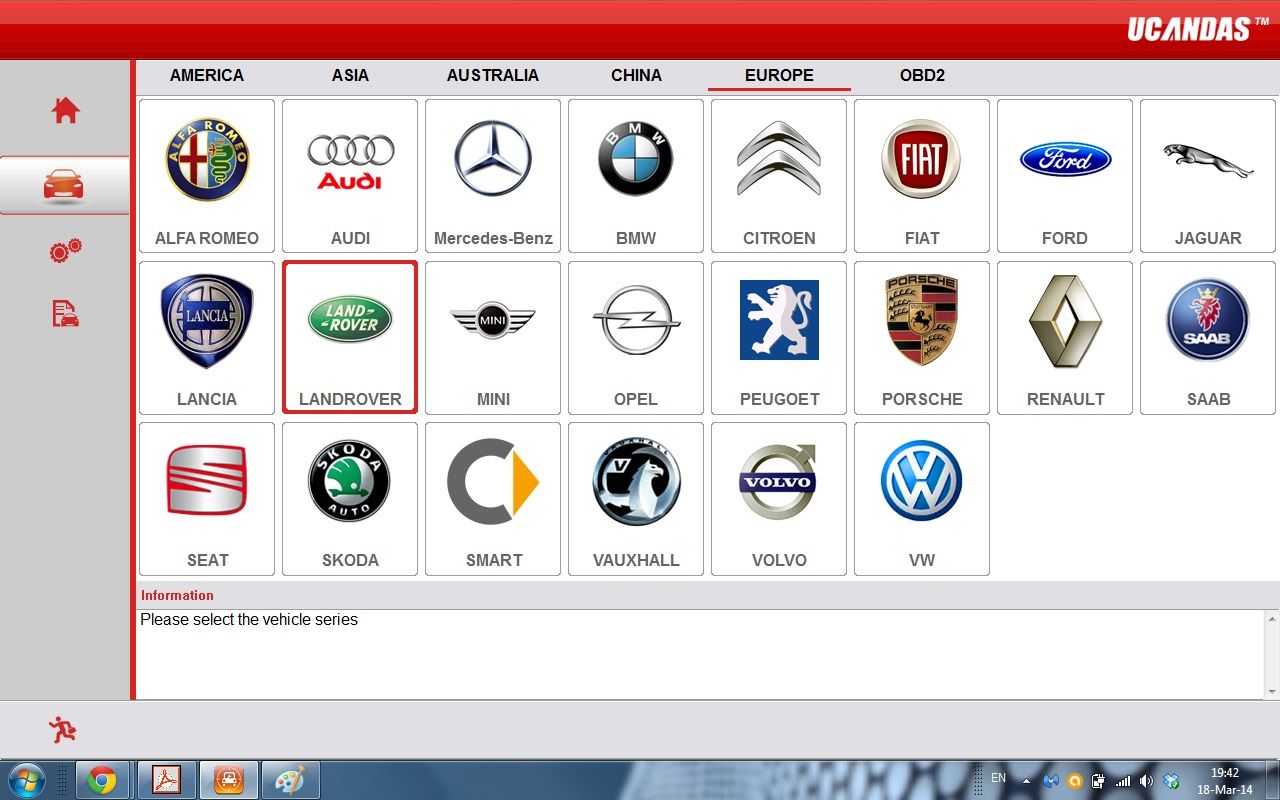1280x800 pixels.
Task: Open the gears settings sidebar icon
Action: click(x=66, y=250)
